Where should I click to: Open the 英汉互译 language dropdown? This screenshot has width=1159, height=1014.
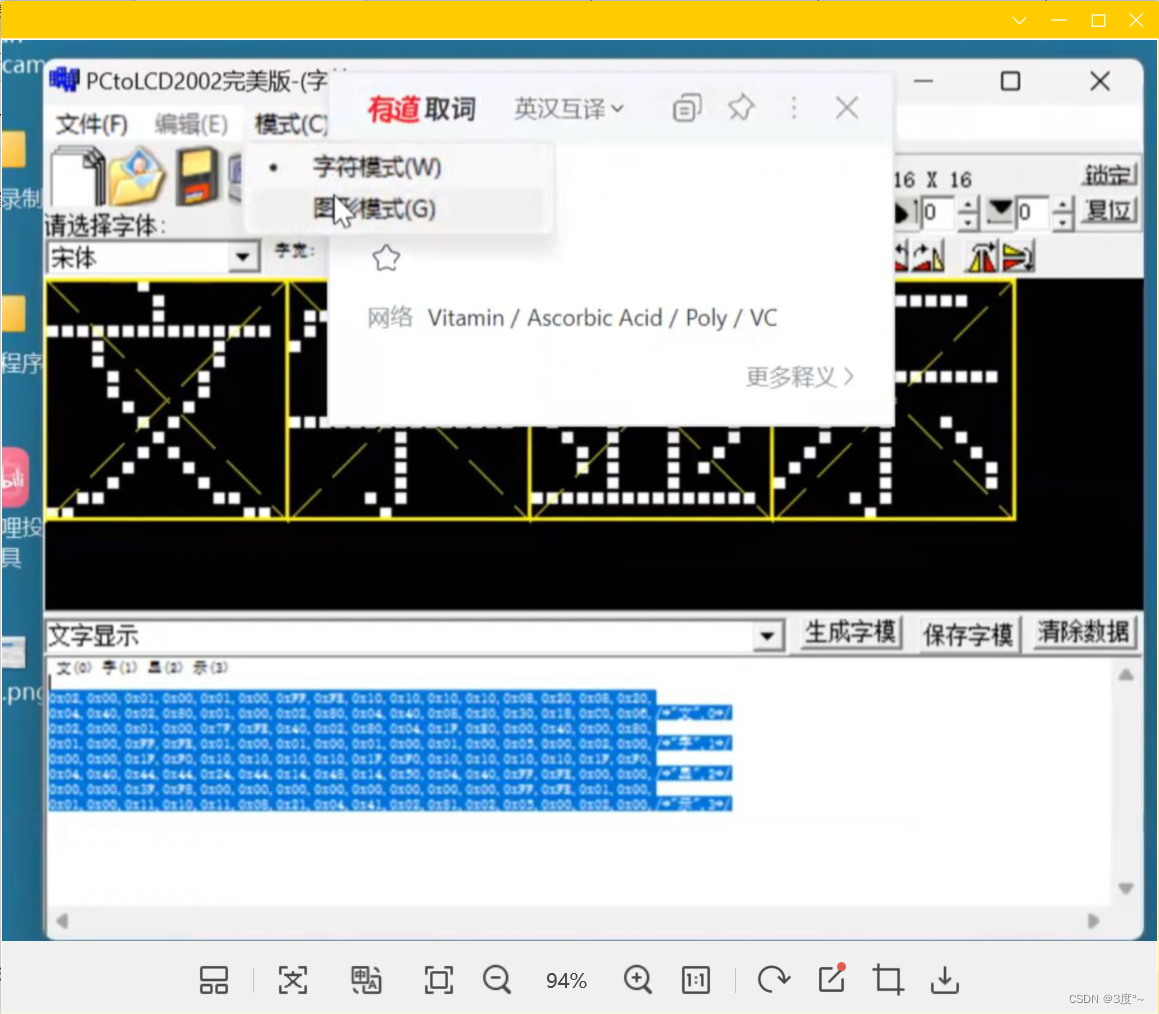pos(568,109)
